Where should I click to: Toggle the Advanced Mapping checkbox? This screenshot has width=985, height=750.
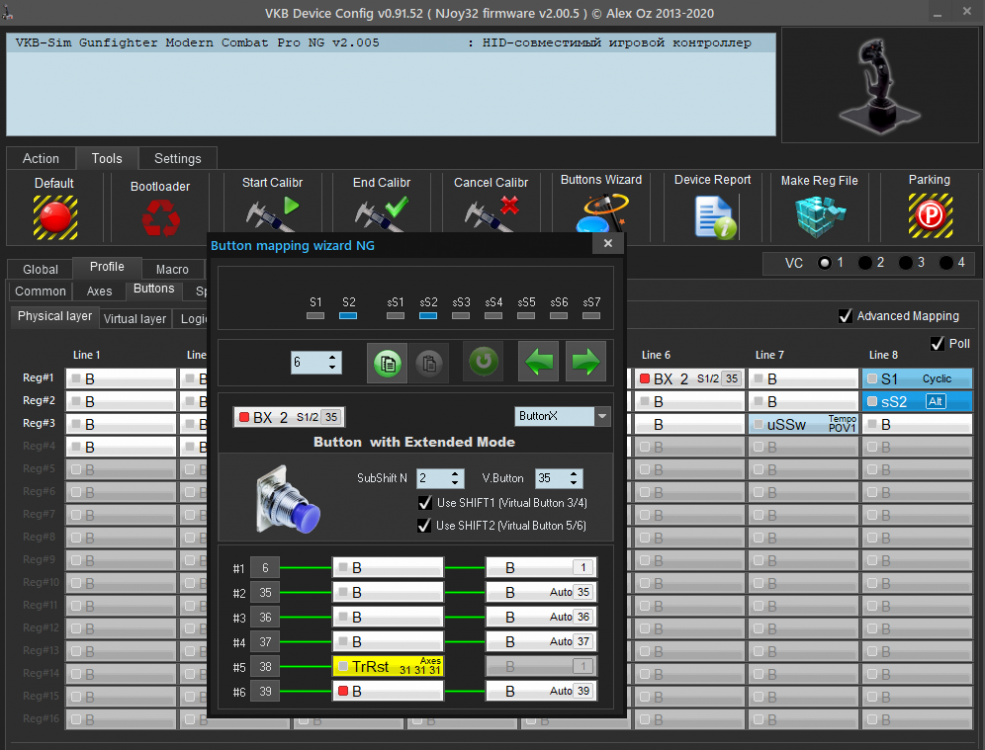[x=845, y=316]
